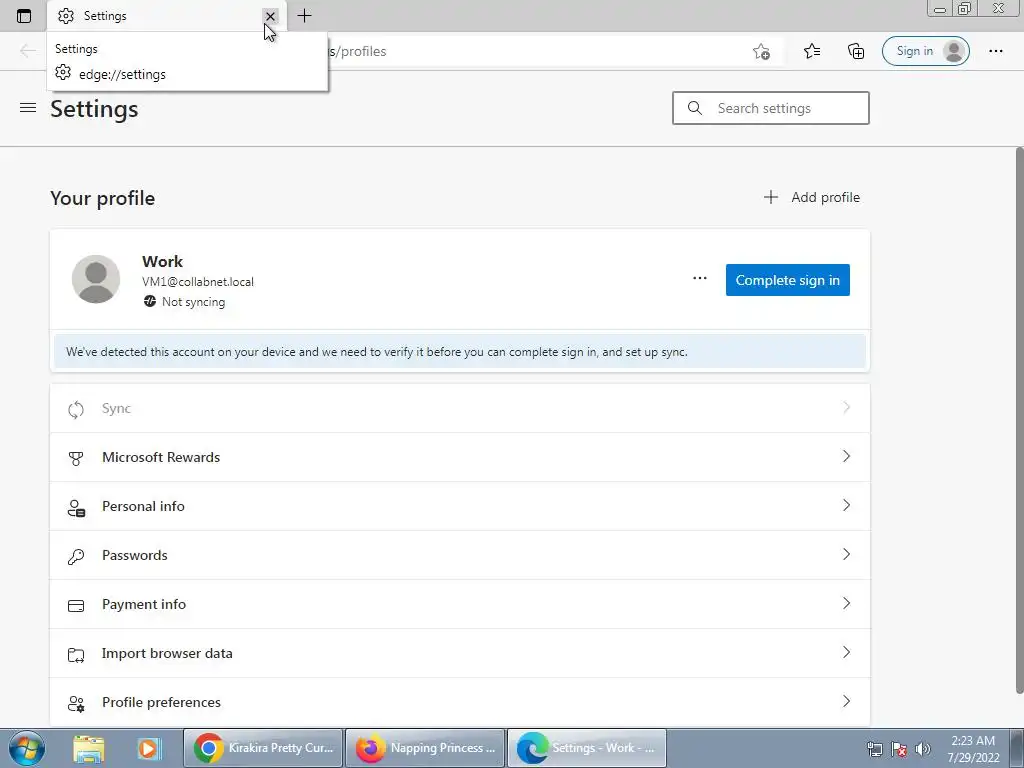Click the VM1@collabnet.local email text
The image size is (1024, 768).
[198, 281]
